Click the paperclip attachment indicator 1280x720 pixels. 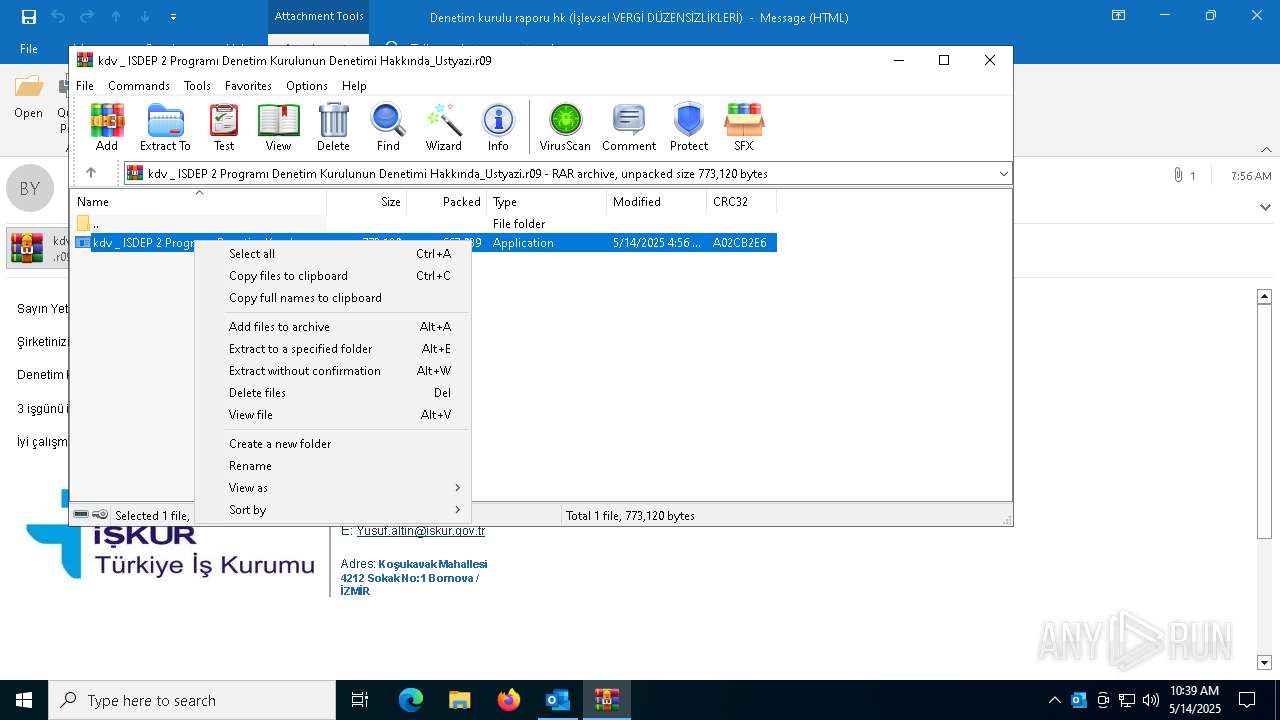1178,175
